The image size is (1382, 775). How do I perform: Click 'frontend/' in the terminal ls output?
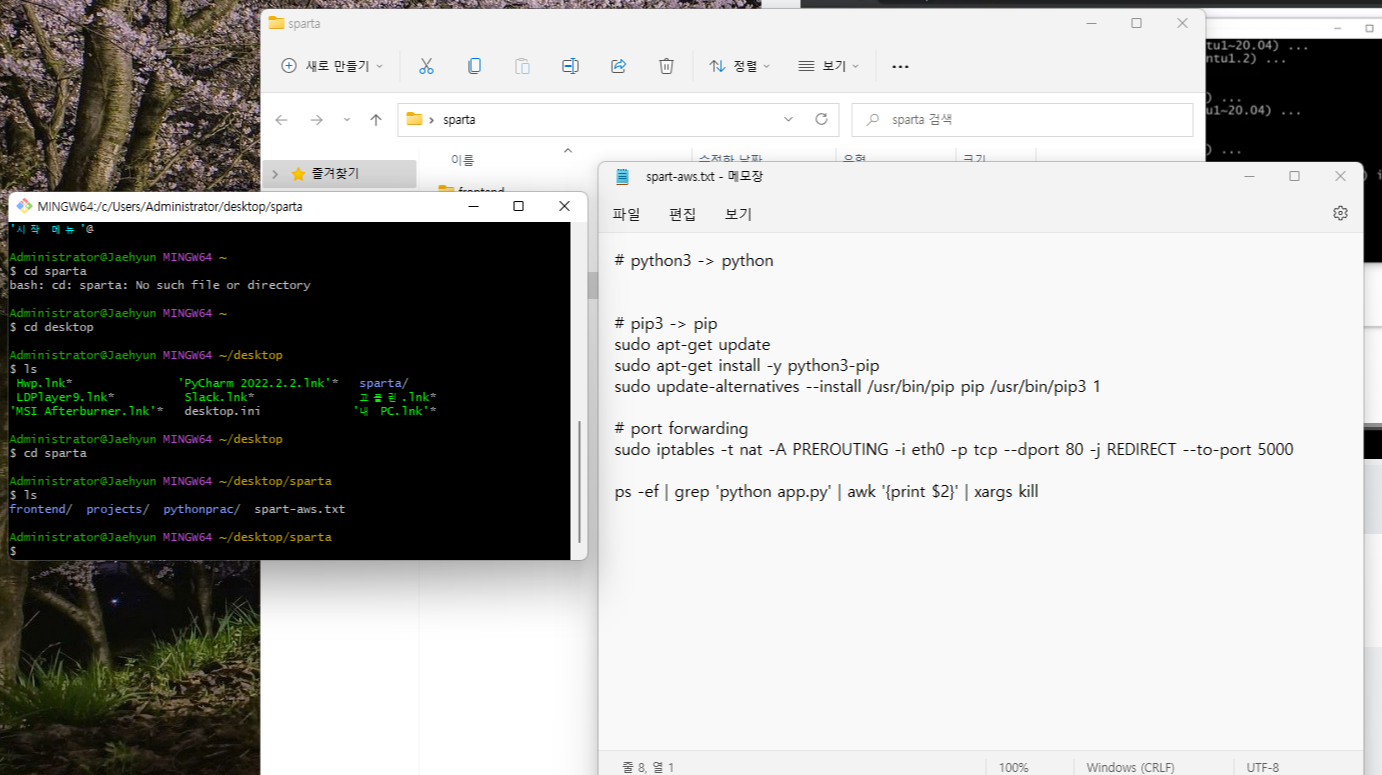point(40,509)
